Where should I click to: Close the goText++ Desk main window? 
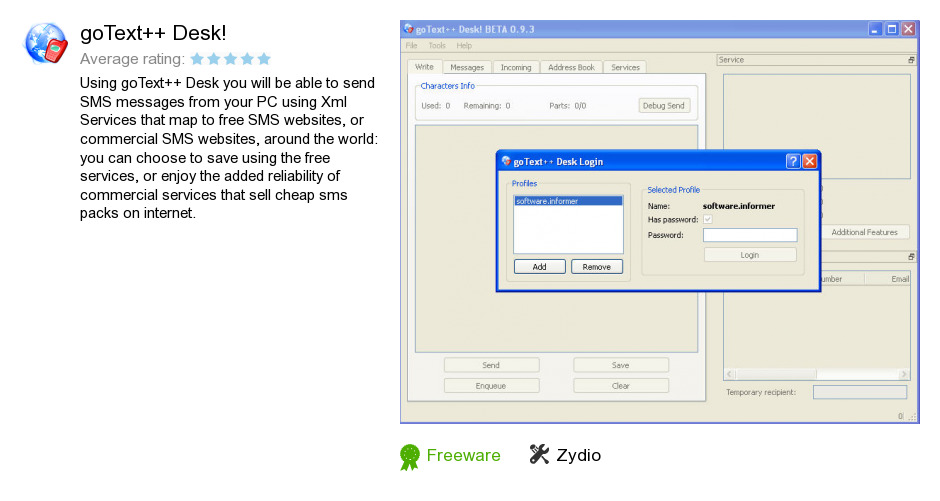point(908,29)
